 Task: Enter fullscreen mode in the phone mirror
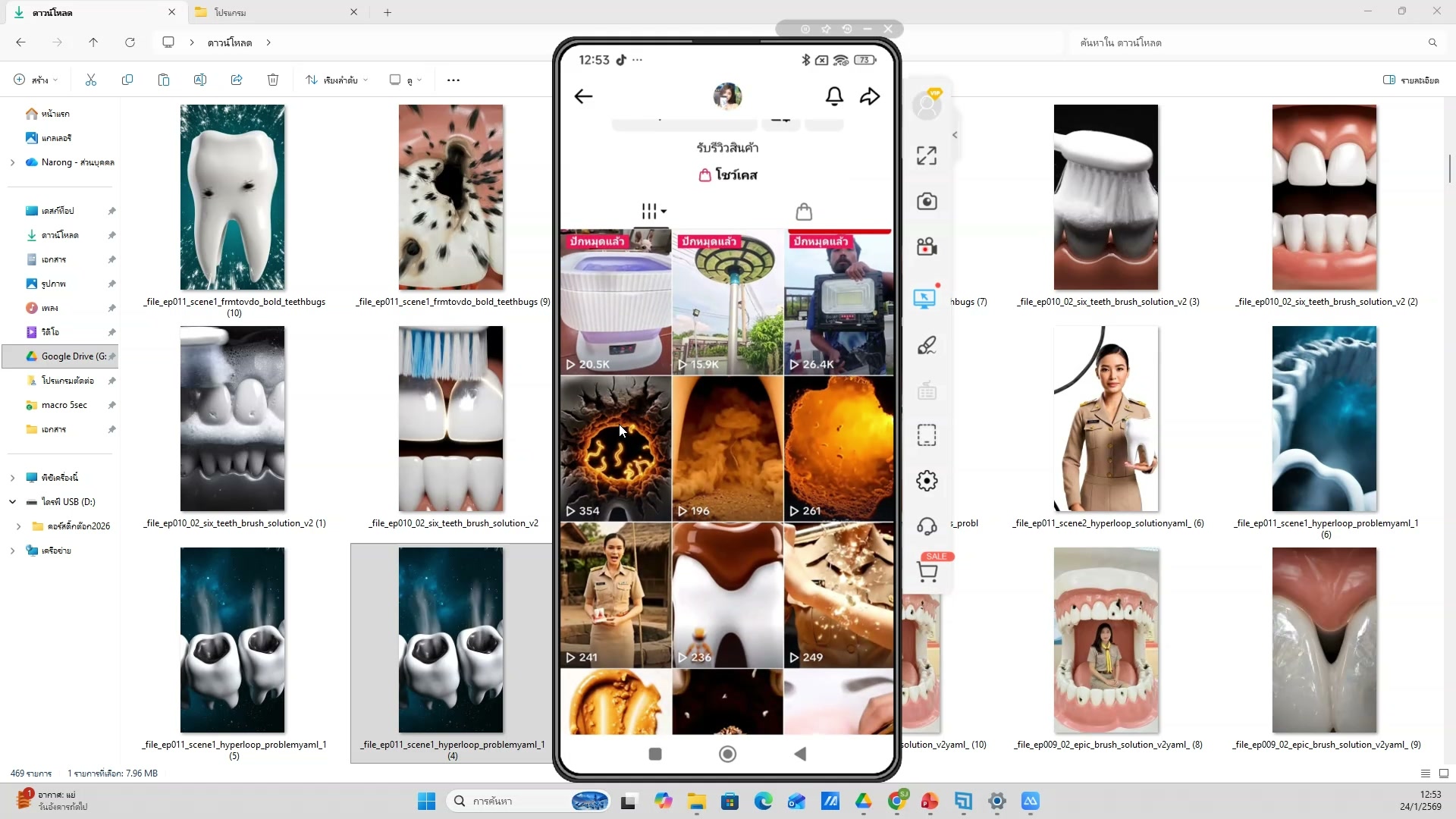coord(926,155)
